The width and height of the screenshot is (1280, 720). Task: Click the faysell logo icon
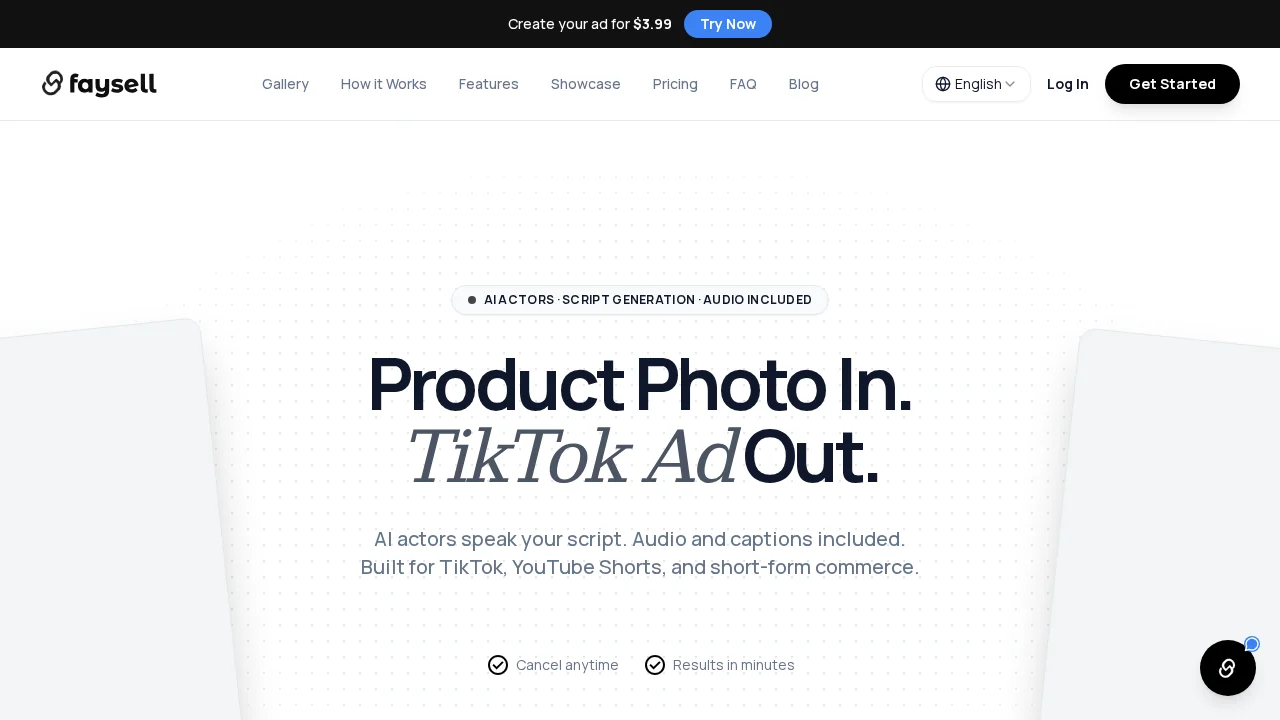tap(53, 84)
